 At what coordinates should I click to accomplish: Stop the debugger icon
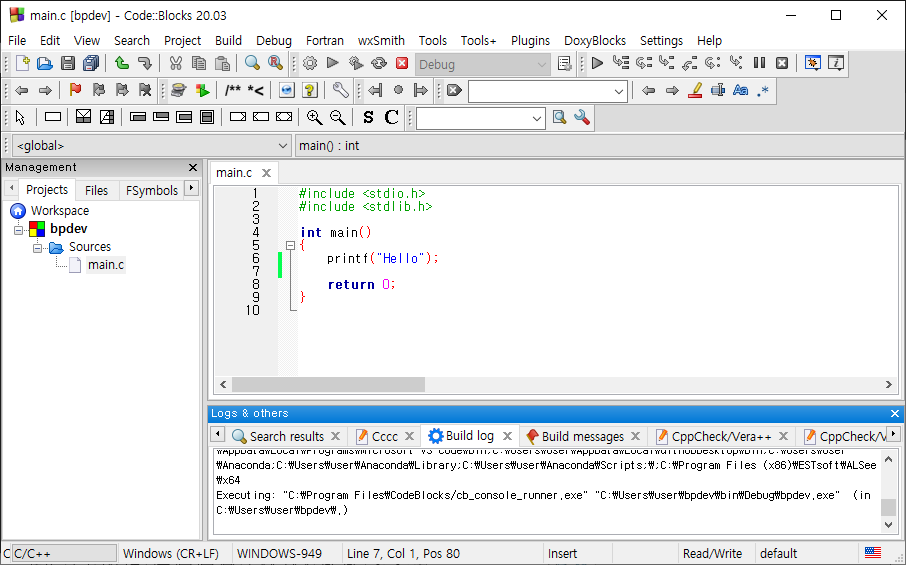(x=782, y=63)
